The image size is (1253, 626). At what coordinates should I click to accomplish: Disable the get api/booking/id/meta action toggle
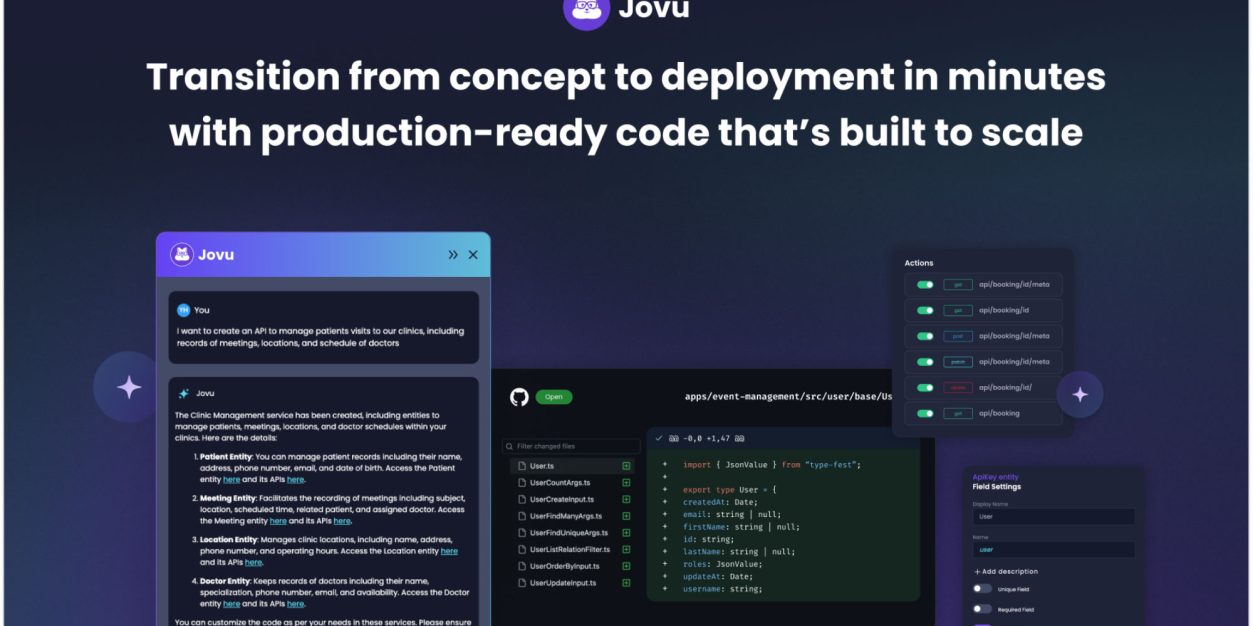(x=926, y=285)
